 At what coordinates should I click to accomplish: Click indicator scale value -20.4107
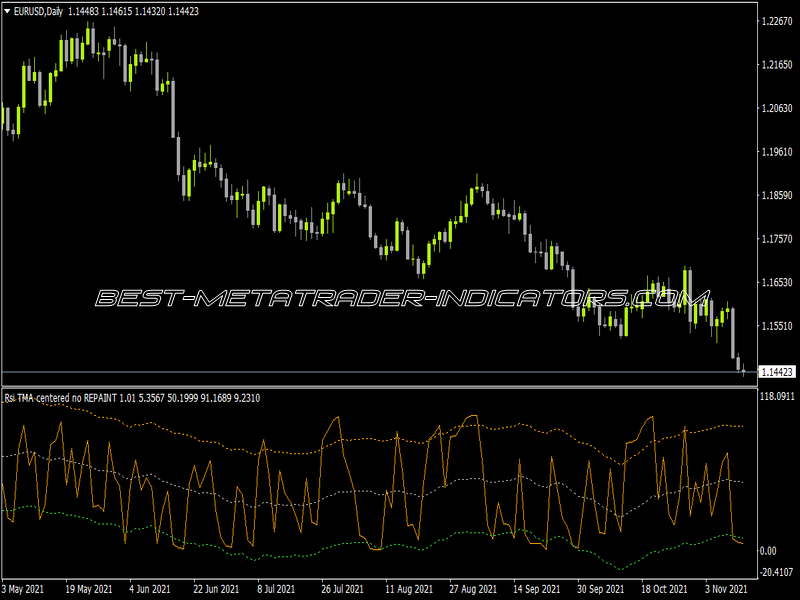[777, 572]
